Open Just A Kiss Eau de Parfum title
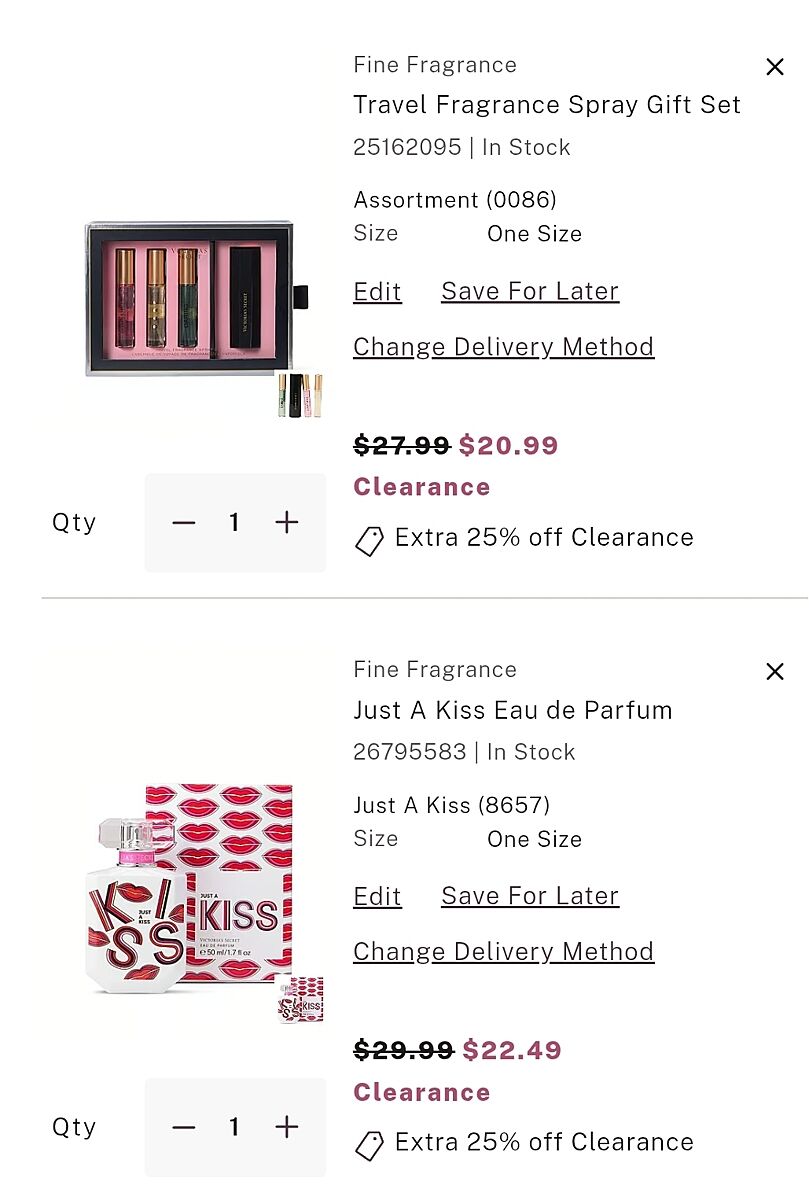The height and width of the screenshot is (1200, 809). pos(512,710)
